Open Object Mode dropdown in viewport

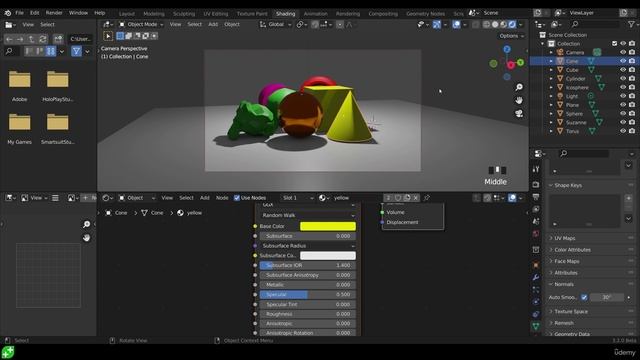pos(141,24)
